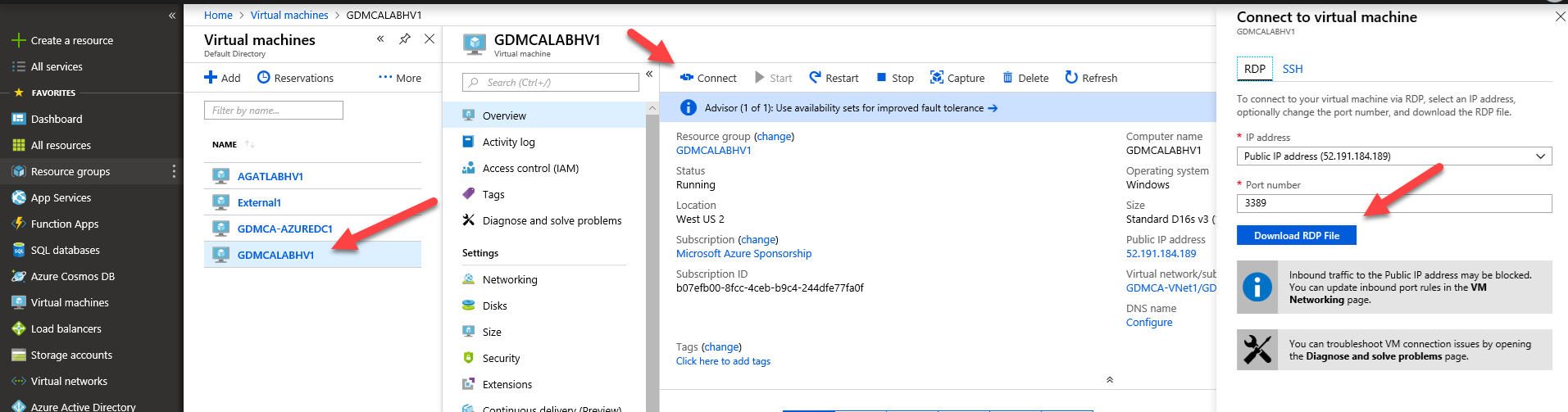The width and height of the screenshot is (1568, 412).
Task: Click Port number field
Action: (x=1394, y=203)
